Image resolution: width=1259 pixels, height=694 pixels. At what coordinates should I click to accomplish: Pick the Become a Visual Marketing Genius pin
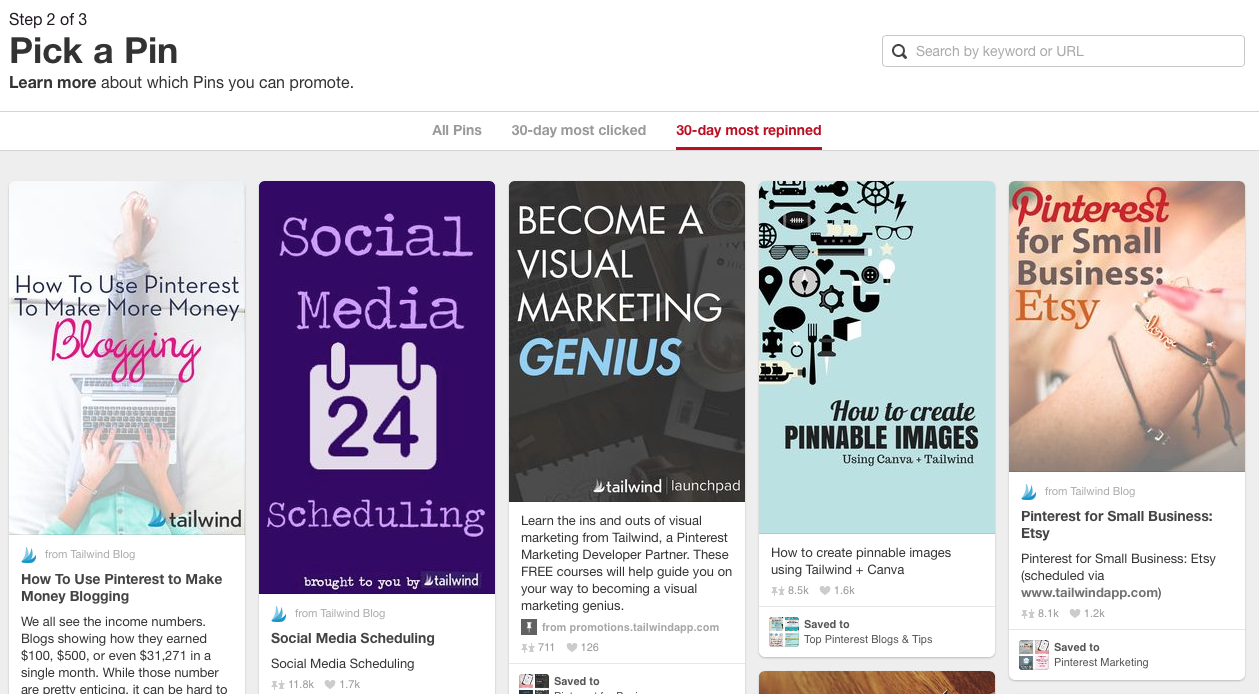pyautogui.click(x=627, y=341)
